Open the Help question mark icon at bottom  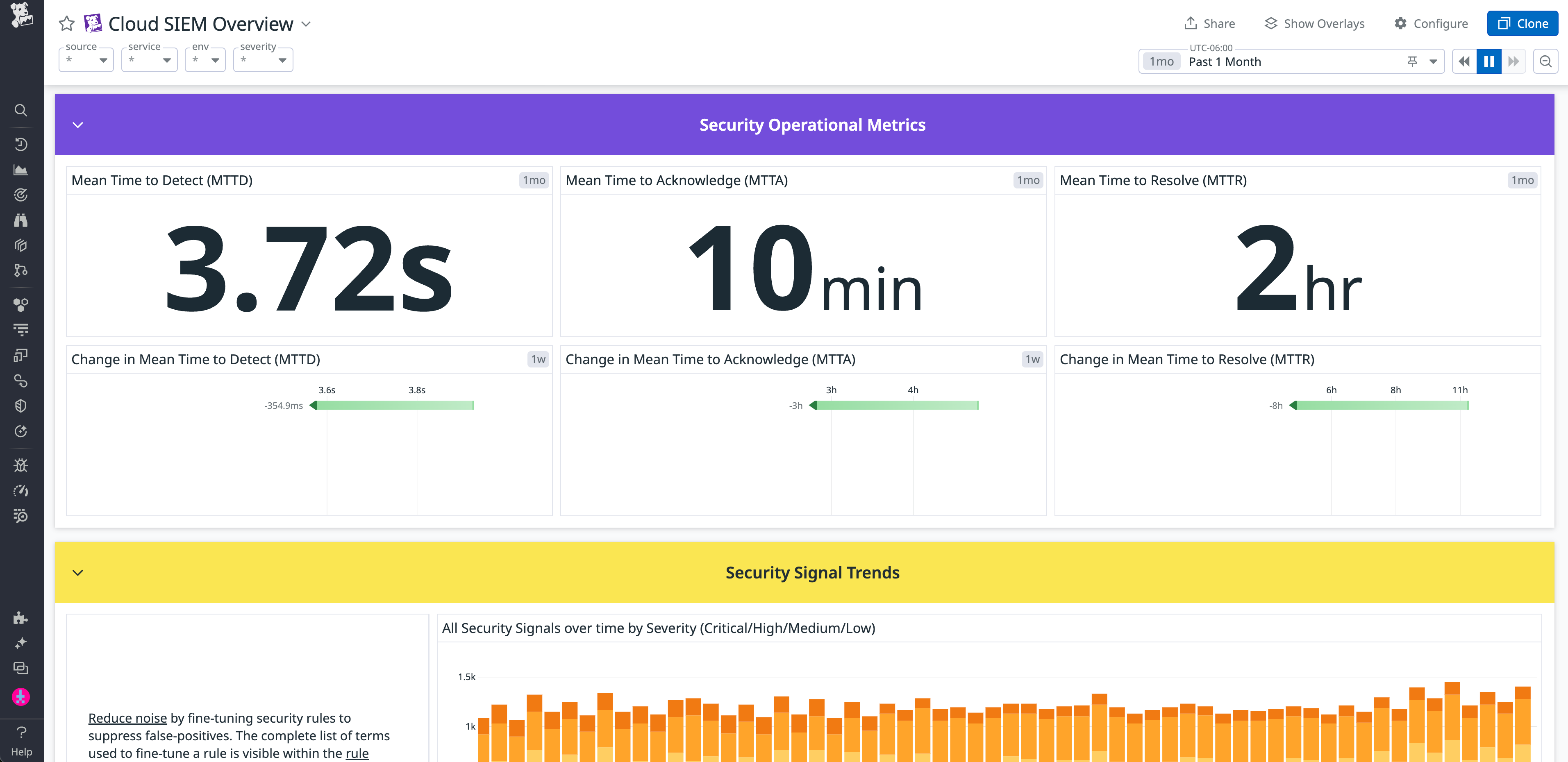(20, 733)
